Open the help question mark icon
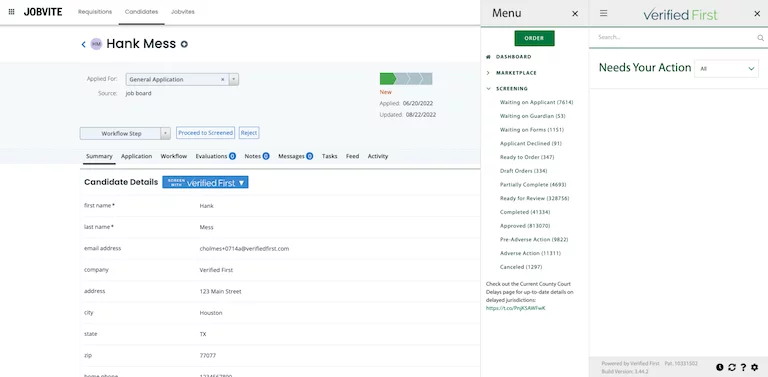768x377 pixels. (743, 367)
